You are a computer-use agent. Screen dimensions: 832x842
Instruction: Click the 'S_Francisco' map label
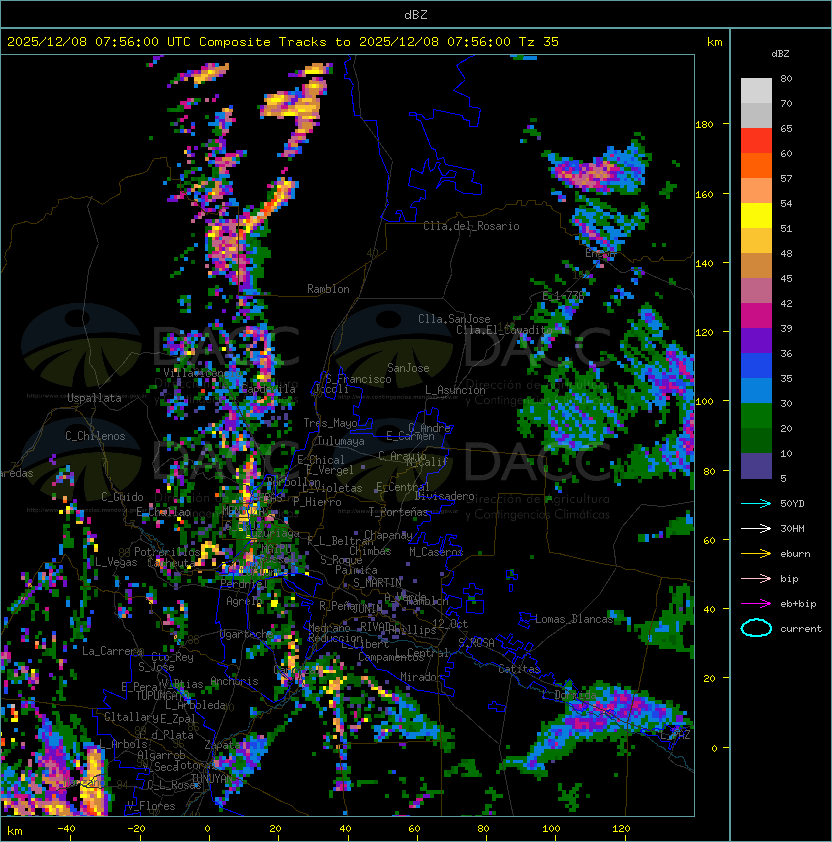[x=358, y=379]
